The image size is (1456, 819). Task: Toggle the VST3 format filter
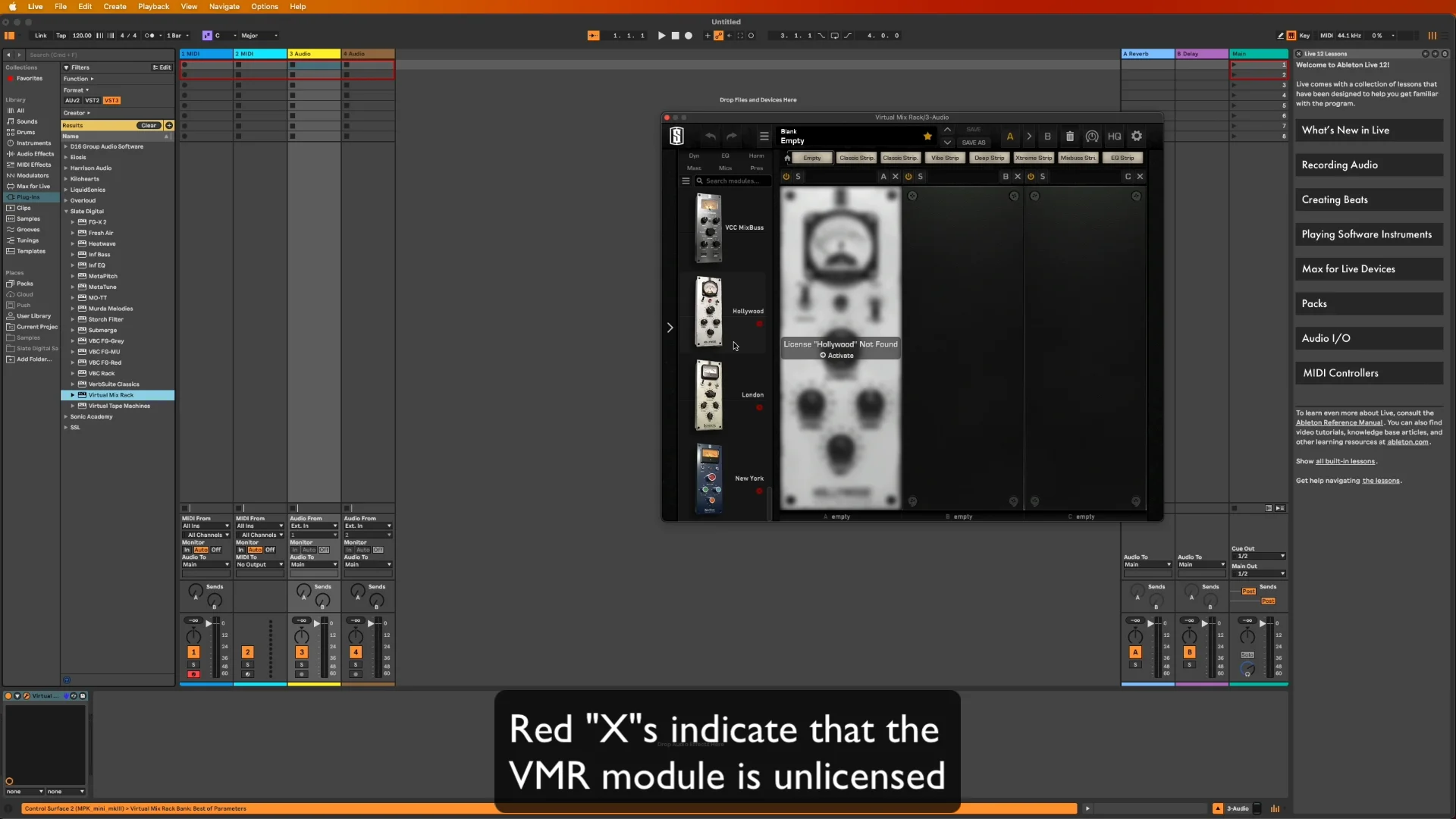click(x=111, y=100)
